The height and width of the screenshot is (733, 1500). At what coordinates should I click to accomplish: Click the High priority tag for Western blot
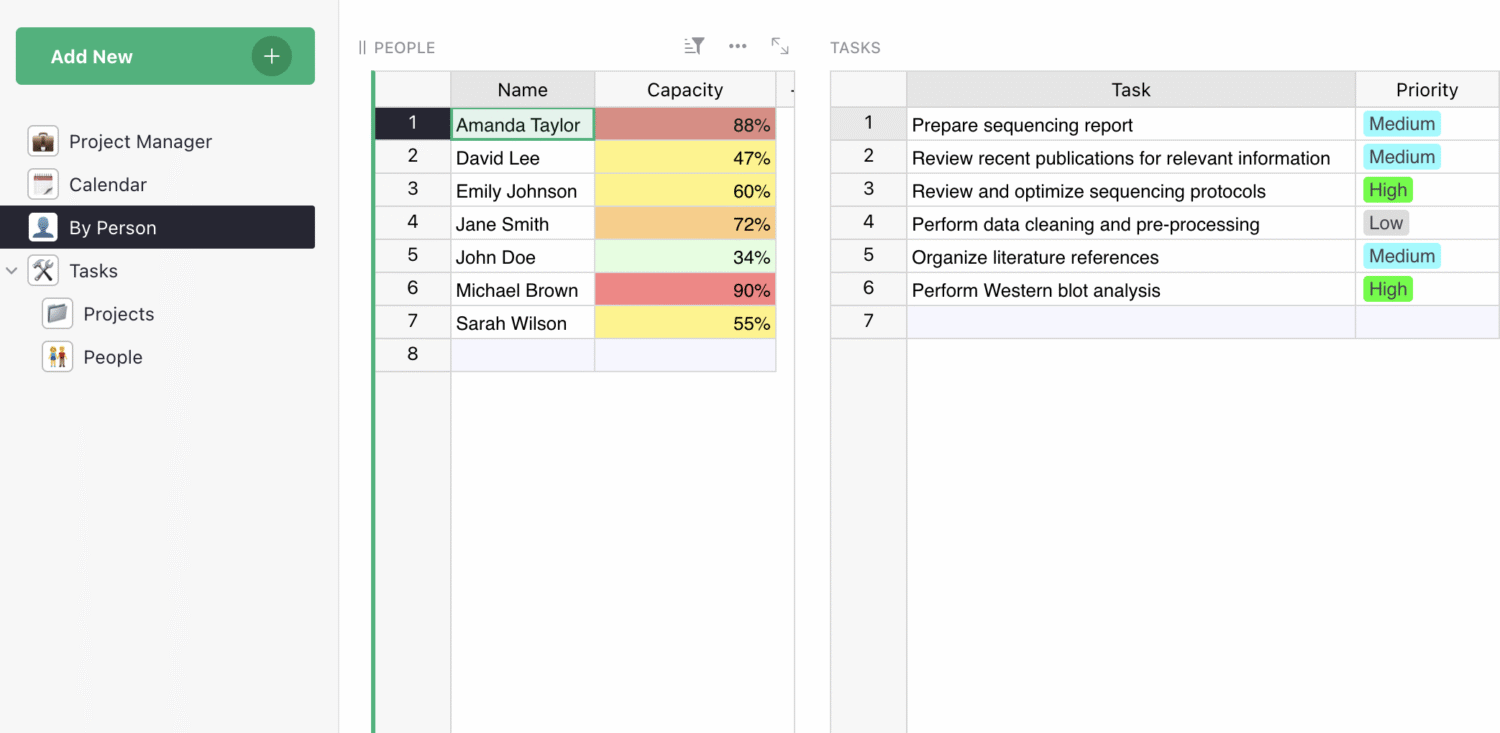pyautogui.click(x=1388, y=290)
